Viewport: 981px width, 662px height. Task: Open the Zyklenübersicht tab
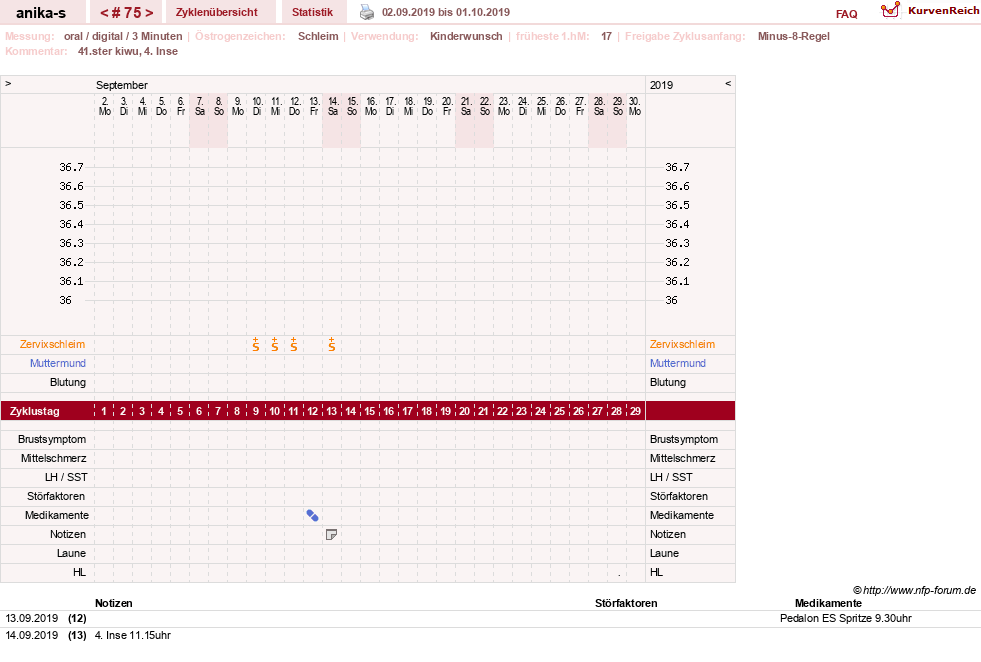click(216, 13)
